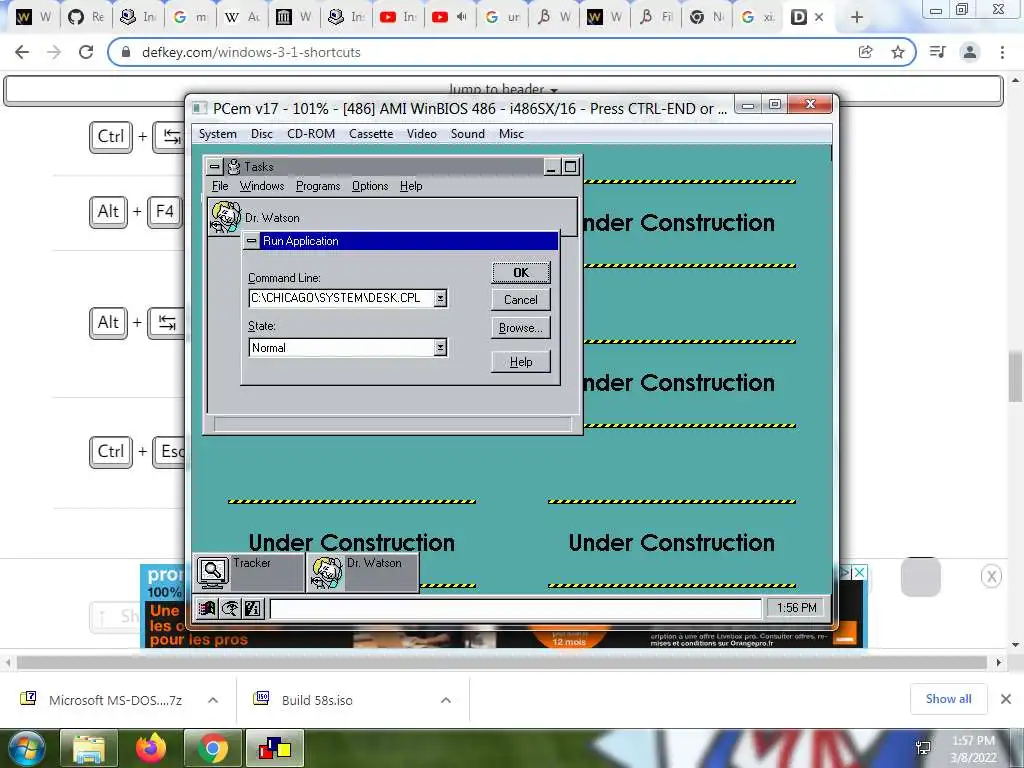Open Chrome three-dot menu
The height and width of the screenshot is (768, 1024).
coord(1002,52)
